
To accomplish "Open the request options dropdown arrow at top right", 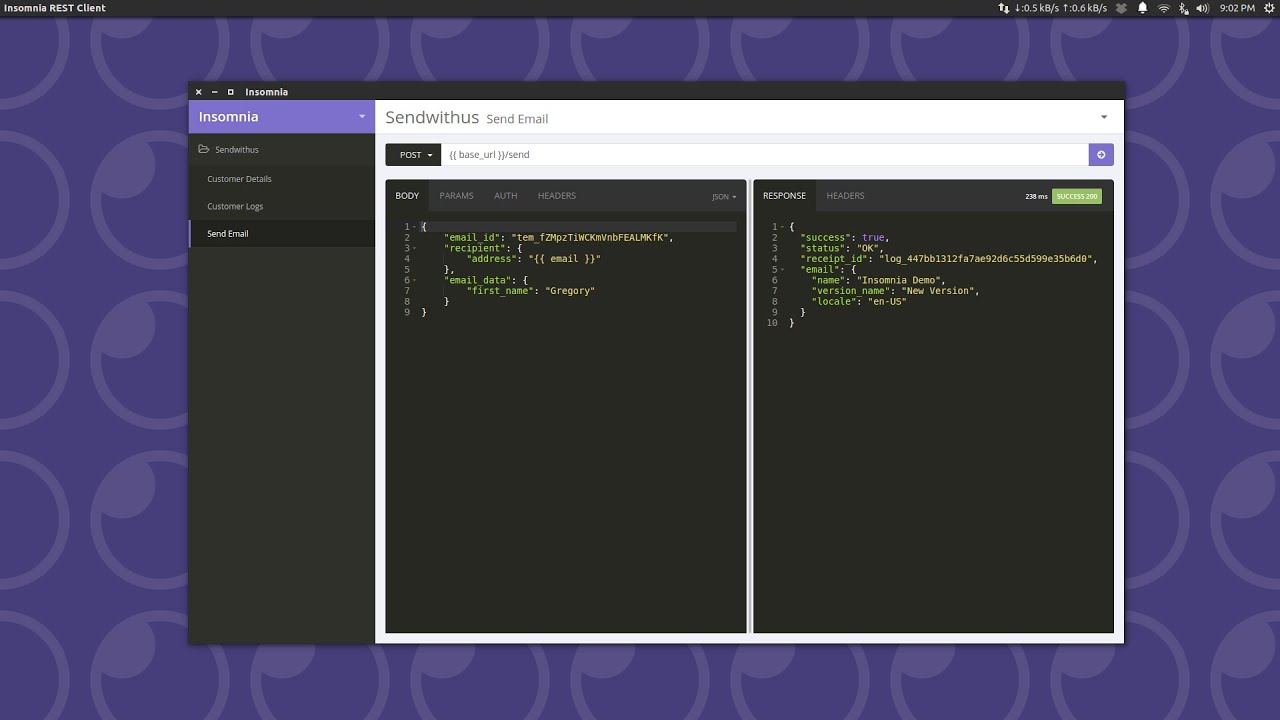I will point(1104,117).
